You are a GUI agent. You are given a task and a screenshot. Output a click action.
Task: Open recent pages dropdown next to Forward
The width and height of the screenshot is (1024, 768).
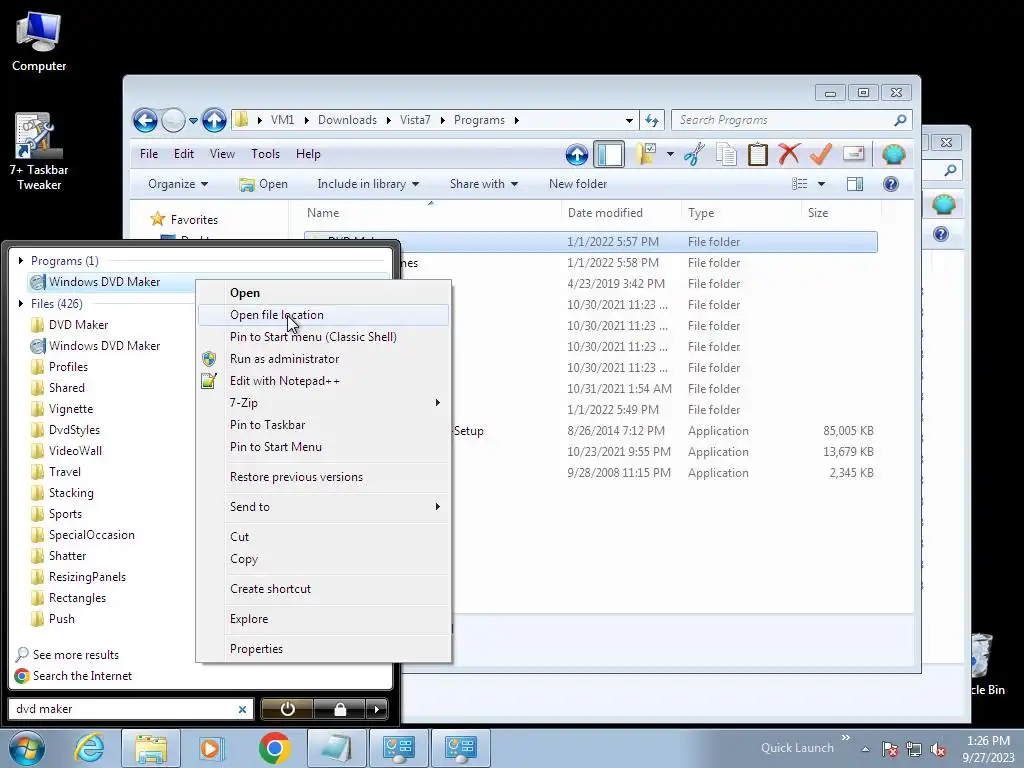pyautogui.click(x=193, y=121)
